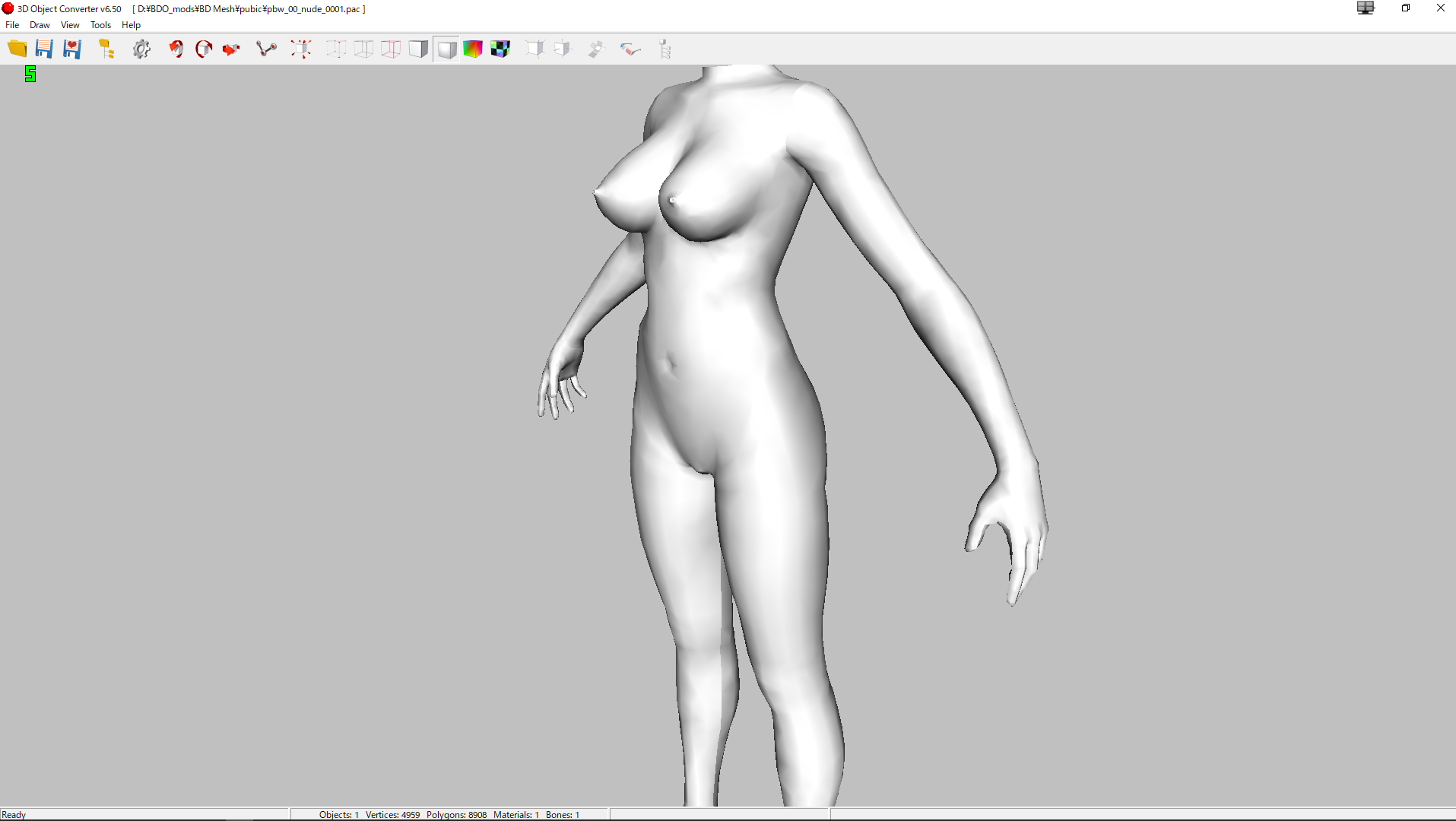1456x821 pixels.
Task: Click the first red rotate-cube icon
Action: 176,49
